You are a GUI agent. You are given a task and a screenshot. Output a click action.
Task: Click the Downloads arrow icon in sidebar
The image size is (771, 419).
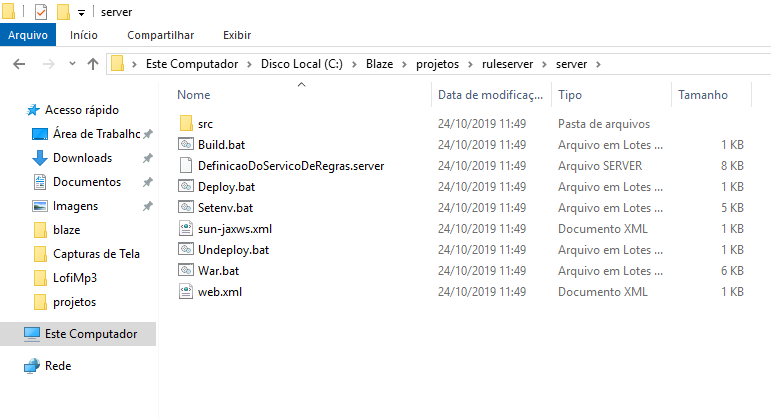40,158
